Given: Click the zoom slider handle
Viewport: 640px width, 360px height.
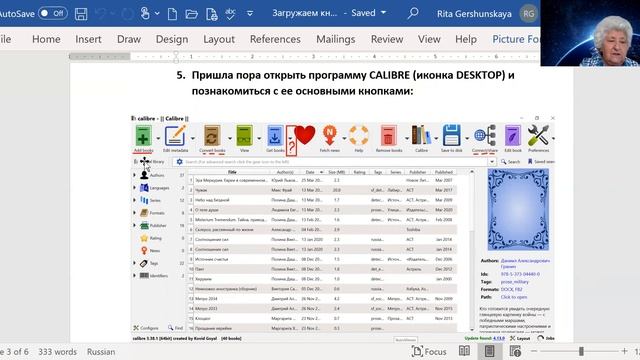Looking at the screenshot, I should 581,351.
